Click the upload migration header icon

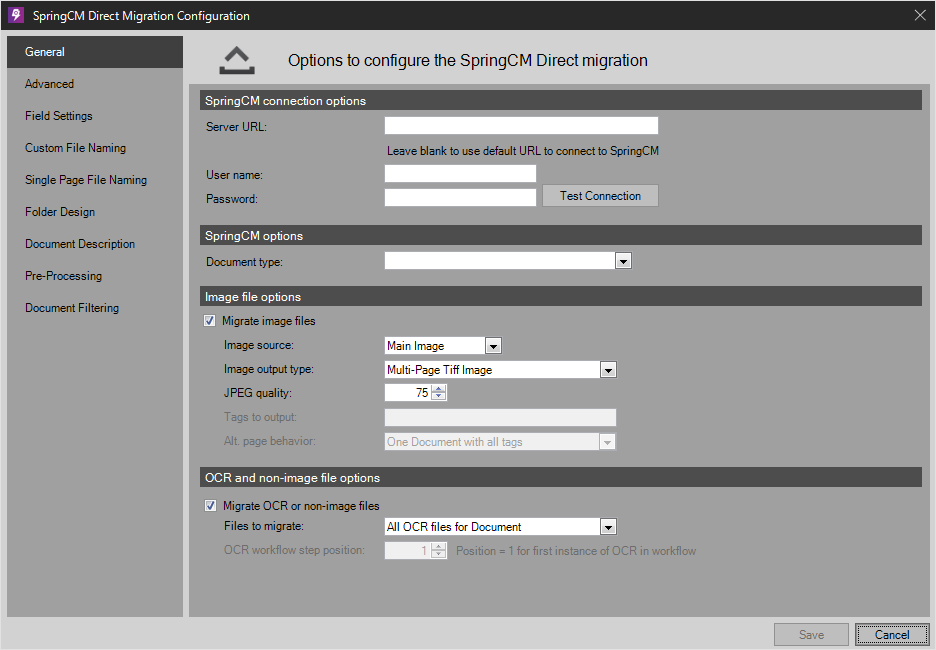(237, 60)
